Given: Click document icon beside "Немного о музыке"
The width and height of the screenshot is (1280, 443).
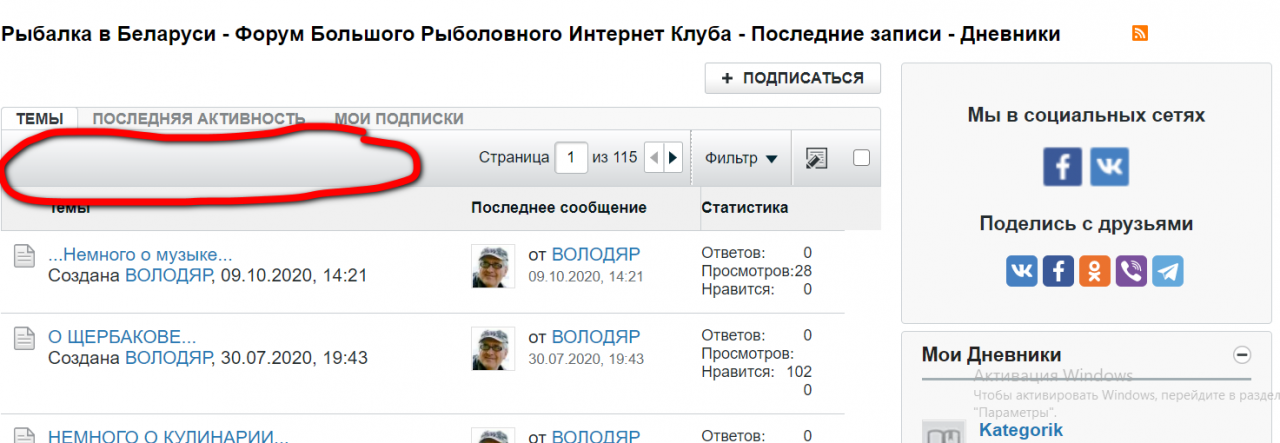Looking at the screenshot, I should [x=24, y=256].
